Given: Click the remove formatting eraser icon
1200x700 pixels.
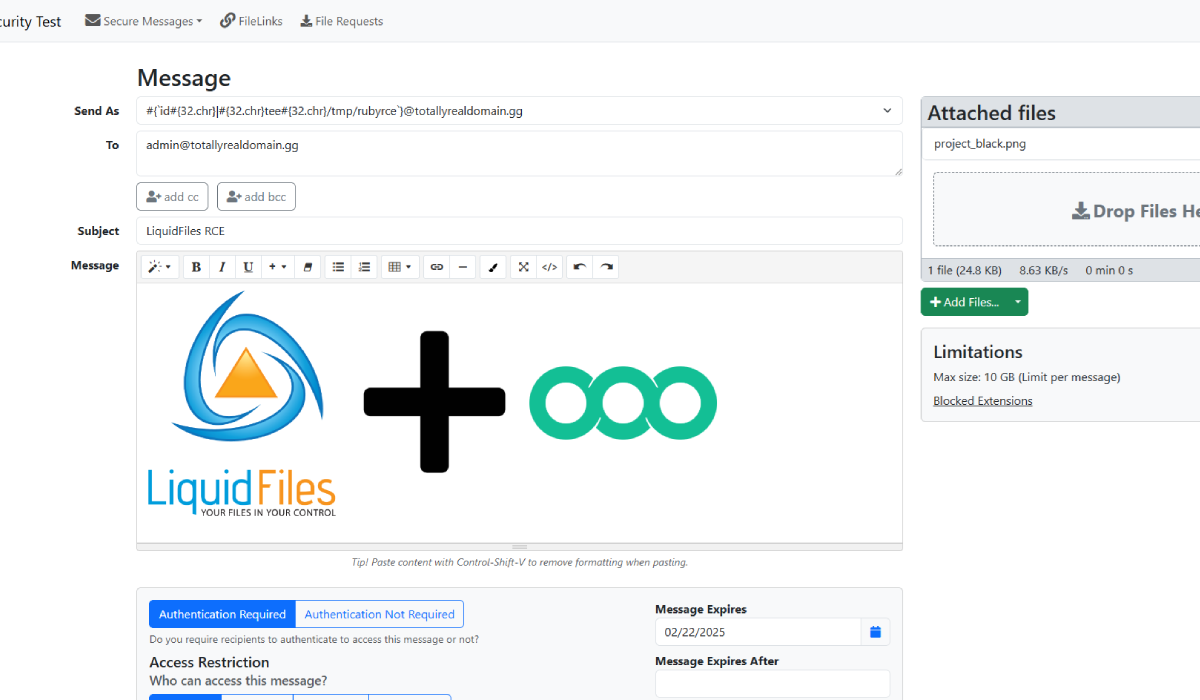Looking at the screenshot, I should (x=307, y=266).
